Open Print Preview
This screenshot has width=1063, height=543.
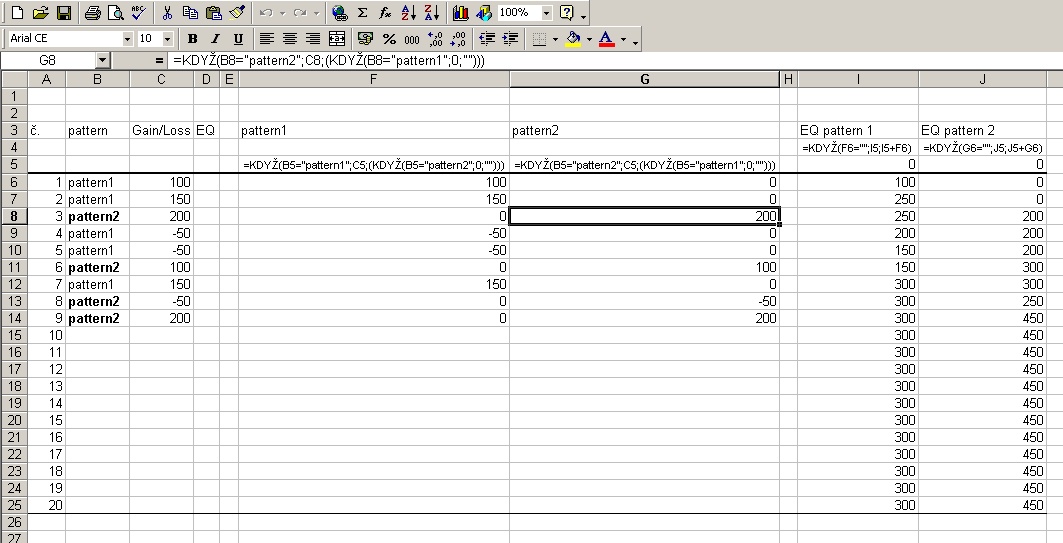116,12
